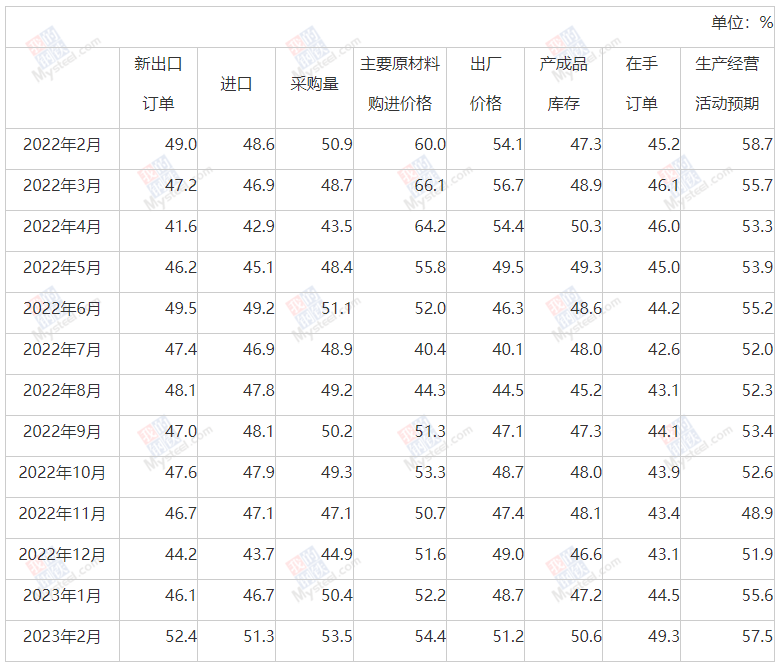Click the 66.1 cell in 2022年3月 row
The height and width of the screenshot is (667, 784).
pyautogui.click(x=429, y=186)
